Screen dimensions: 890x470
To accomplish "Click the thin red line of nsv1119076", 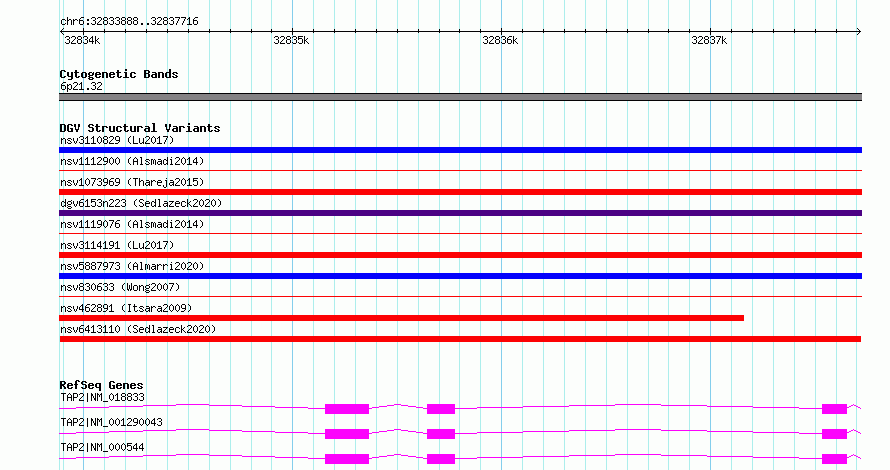I will pos(460,233).
